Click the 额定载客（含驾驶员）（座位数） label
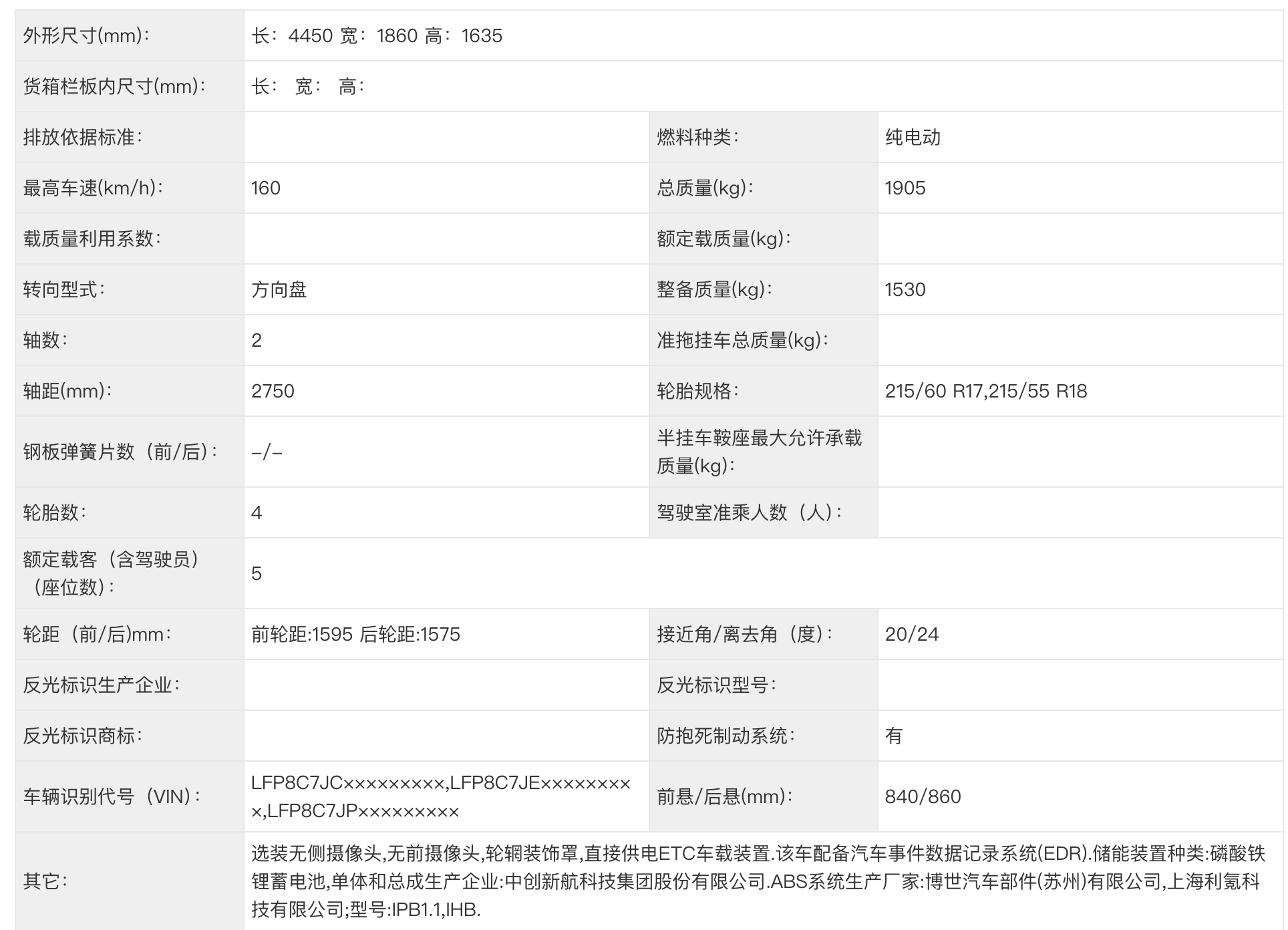 click(x=111, y=573)
